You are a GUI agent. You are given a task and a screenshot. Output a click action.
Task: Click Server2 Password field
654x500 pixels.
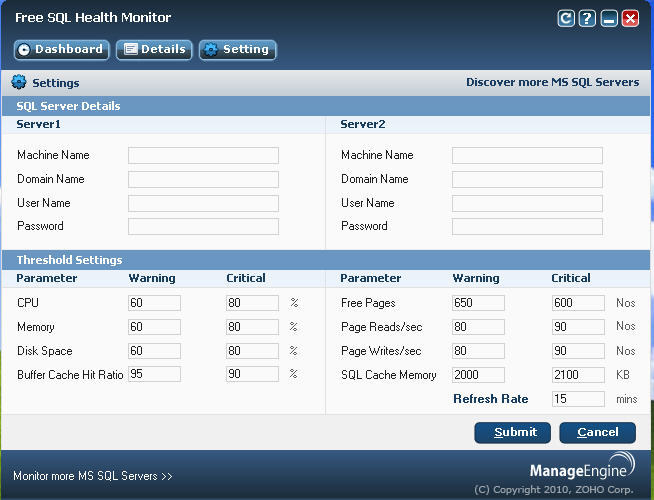[x=527, y=226]
